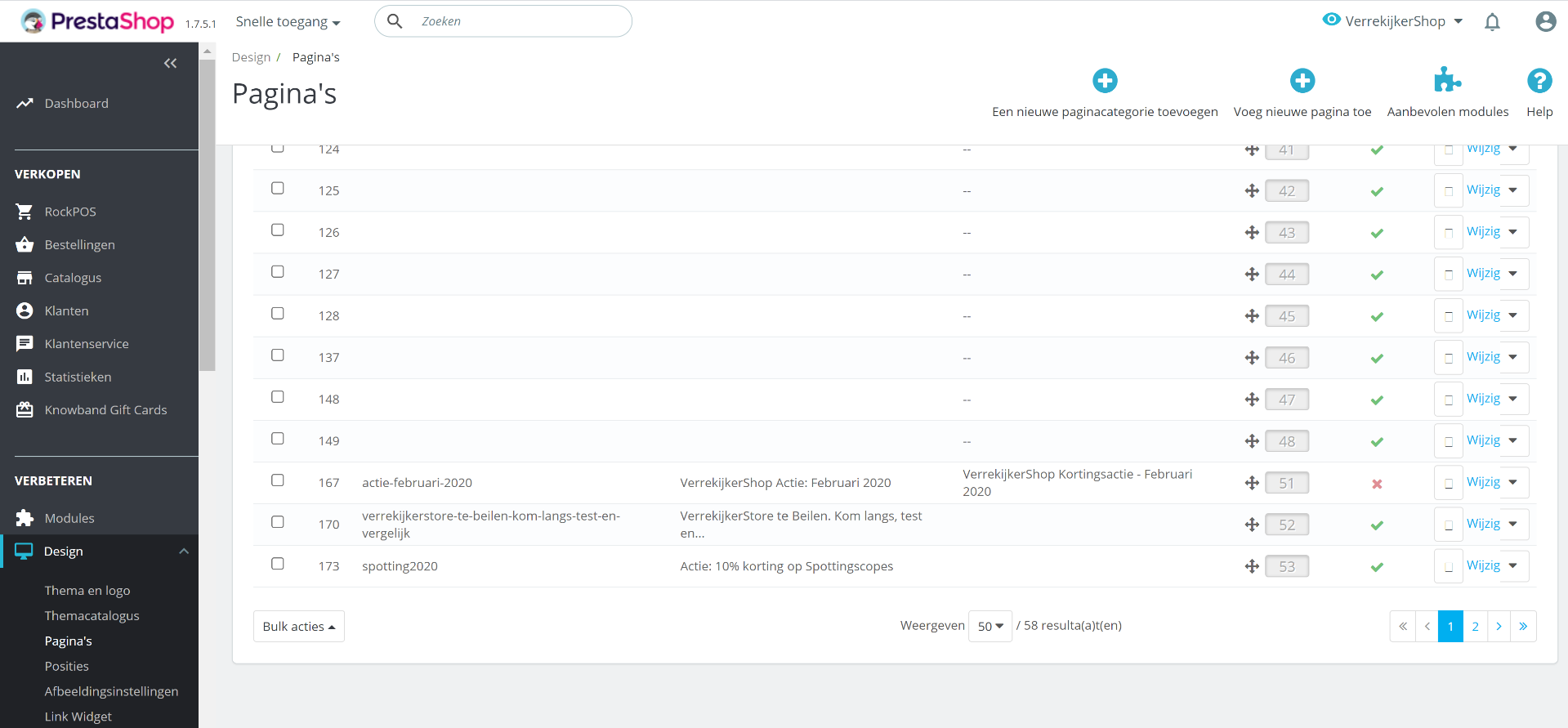Open the user profile avatar icon
The width and height of the screenshot is (1568, 728).
point(1545,21)
